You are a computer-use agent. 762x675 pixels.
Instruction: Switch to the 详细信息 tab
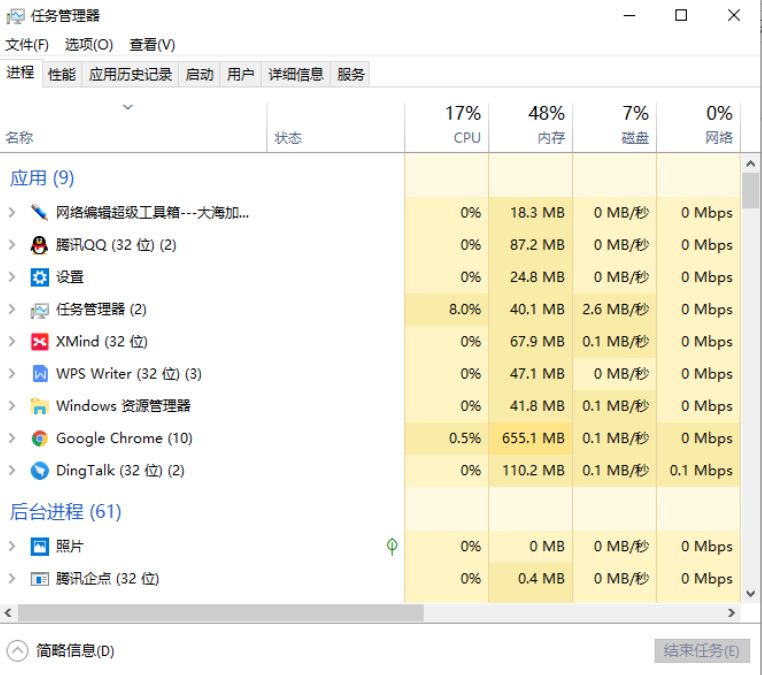click(x=295, y=74)
